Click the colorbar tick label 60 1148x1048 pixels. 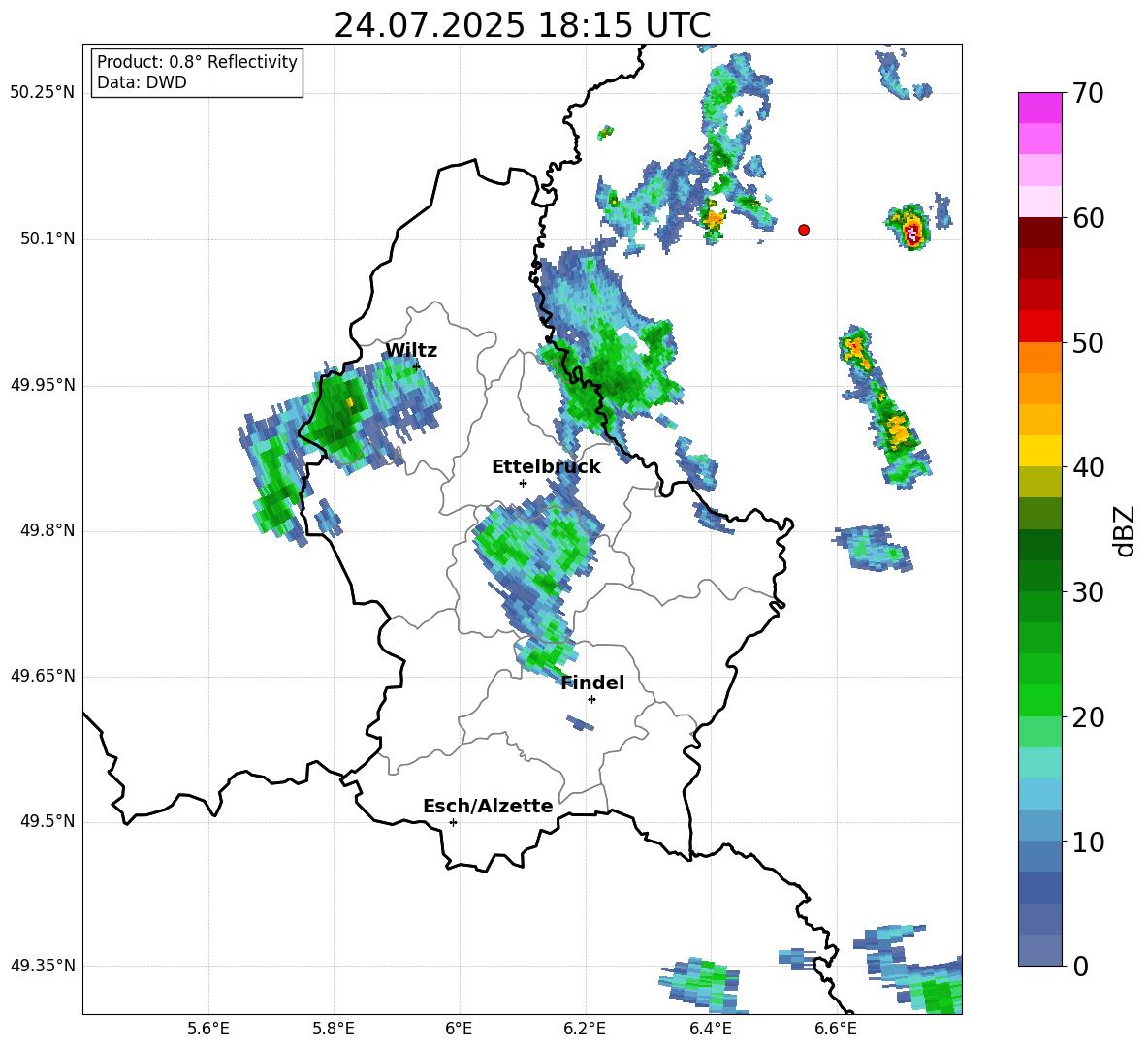pyautogui.click(x=1088, y=218)
